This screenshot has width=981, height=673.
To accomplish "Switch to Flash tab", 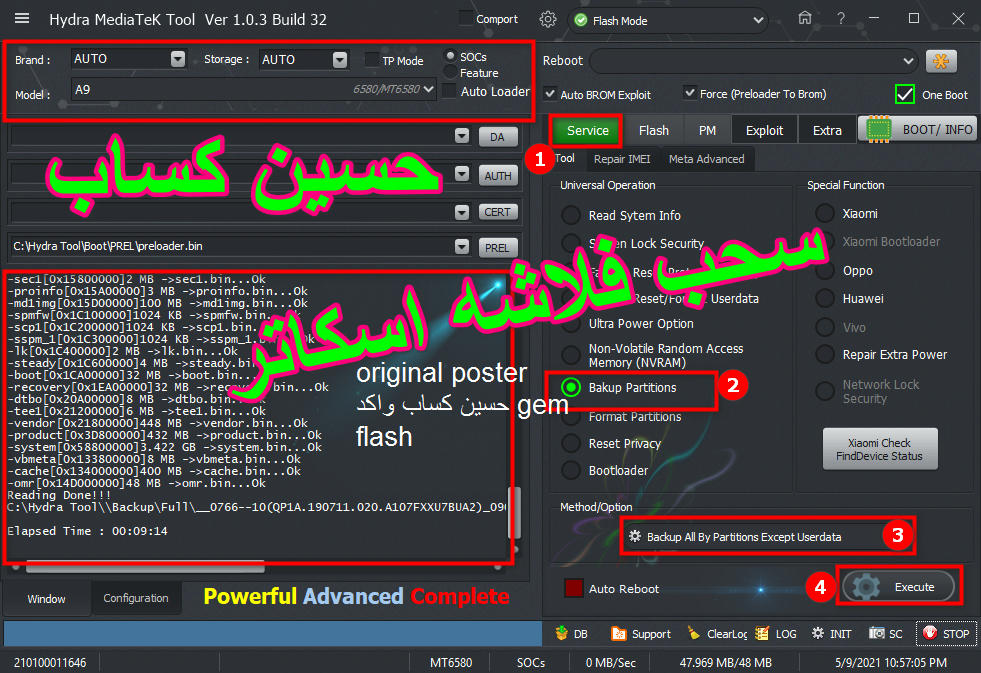I will (x=654, y=130).
